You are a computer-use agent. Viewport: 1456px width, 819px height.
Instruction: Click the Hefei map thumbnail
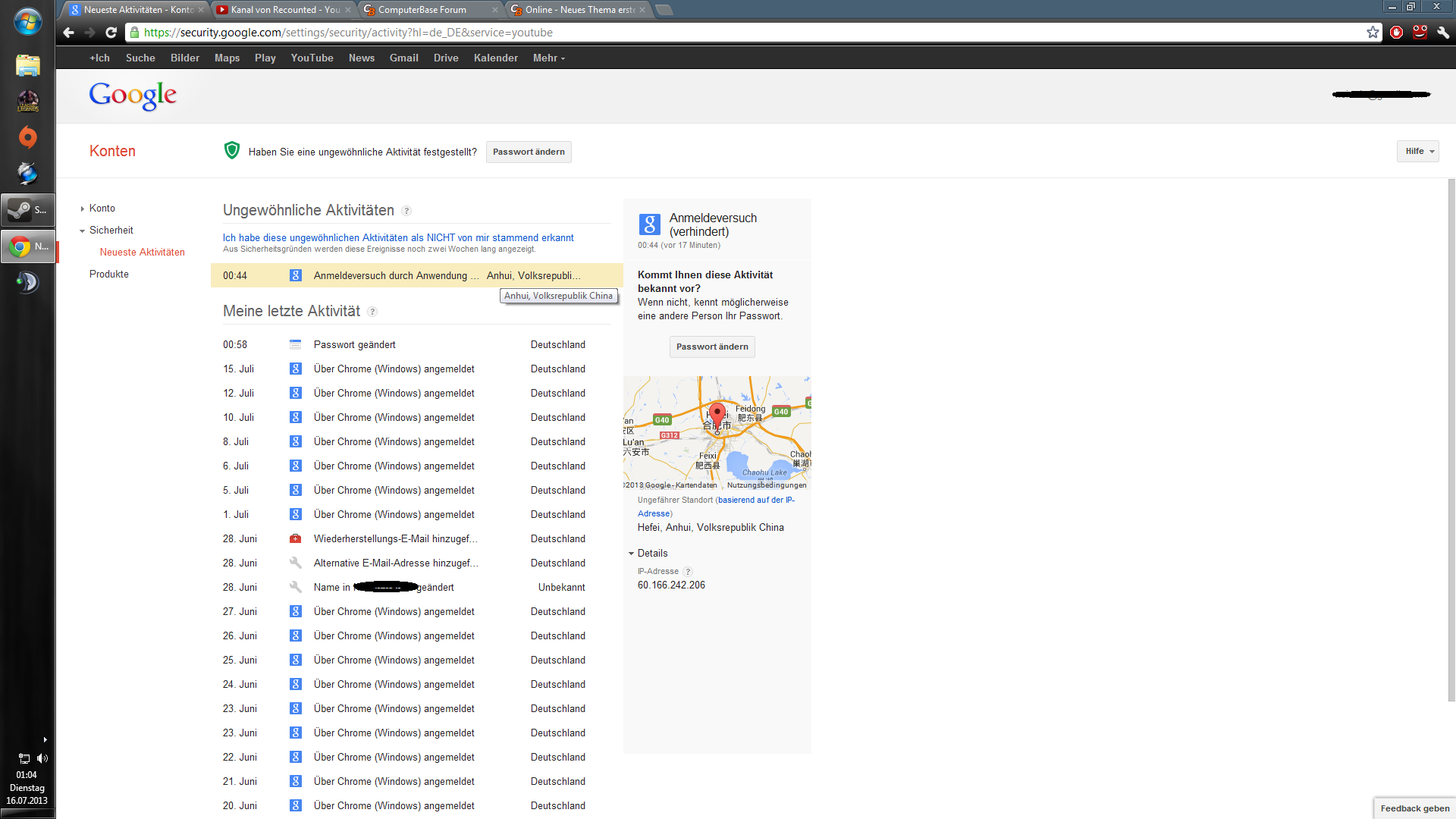[717, 432]
